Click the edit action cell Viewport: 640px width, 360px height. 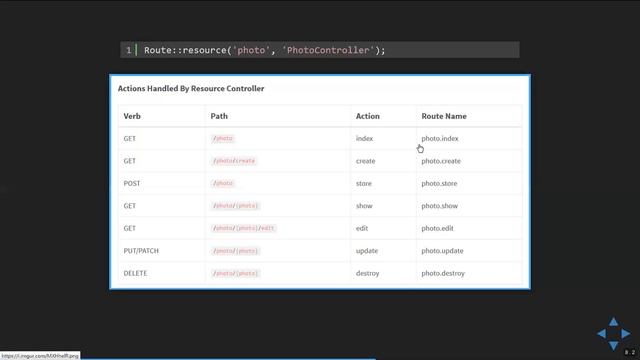point(362,228)
